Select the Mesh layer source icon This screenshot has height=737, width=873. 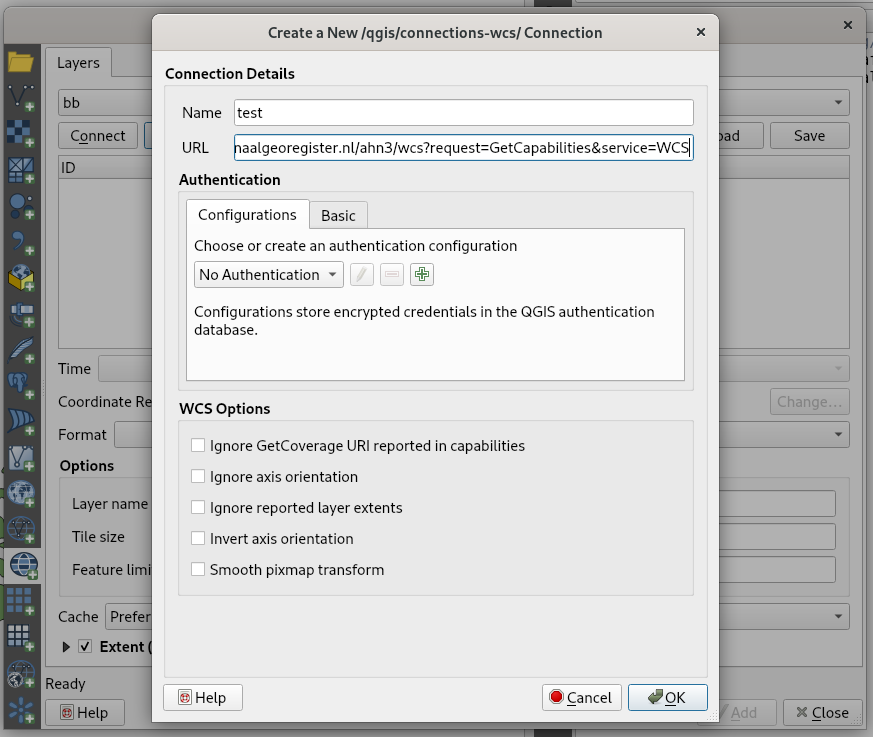(21, 170)
